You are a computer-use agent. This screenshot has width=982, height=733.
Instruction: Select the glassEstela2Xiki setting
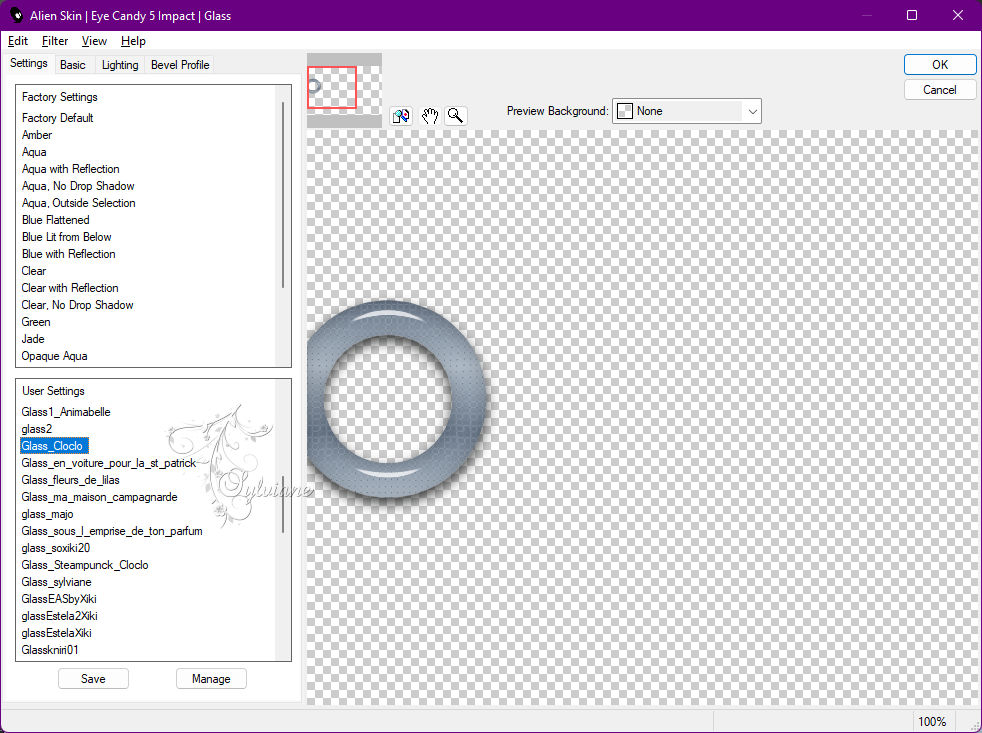tap(59, 615)
